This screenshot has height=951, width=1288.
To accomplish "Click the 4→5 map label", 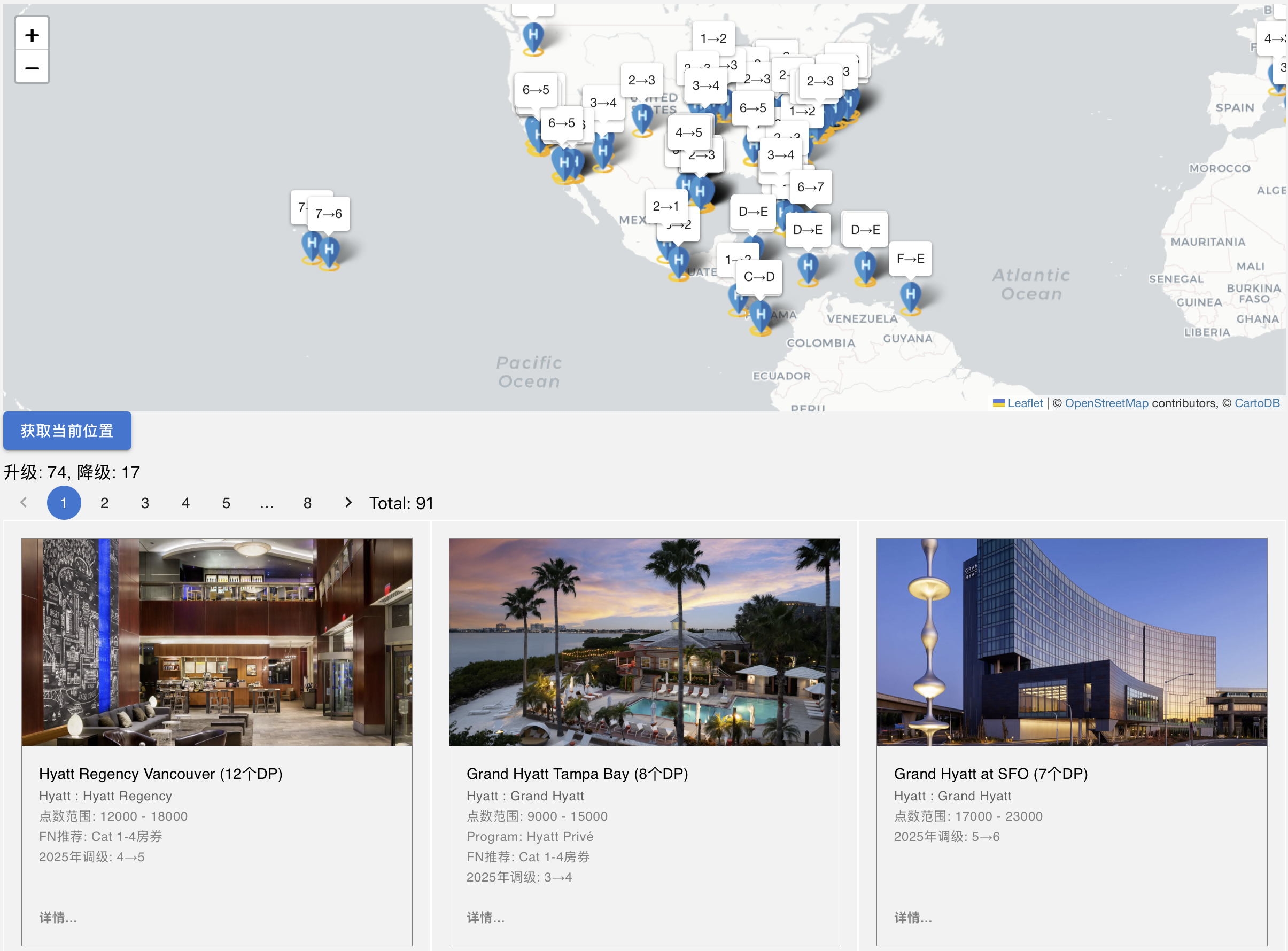I will [x=688, y=132].
